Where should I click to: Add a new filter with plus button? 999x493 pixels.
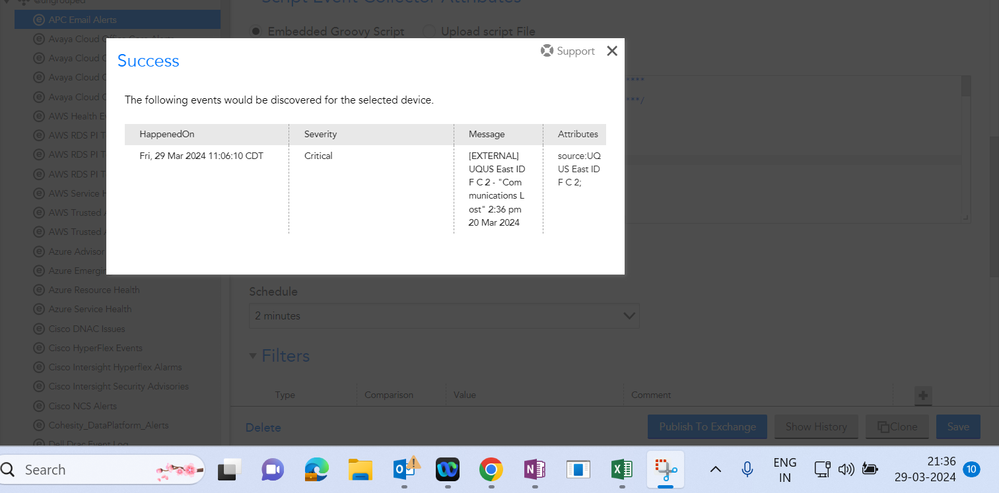pyautogui.click(x=923, y=396)
